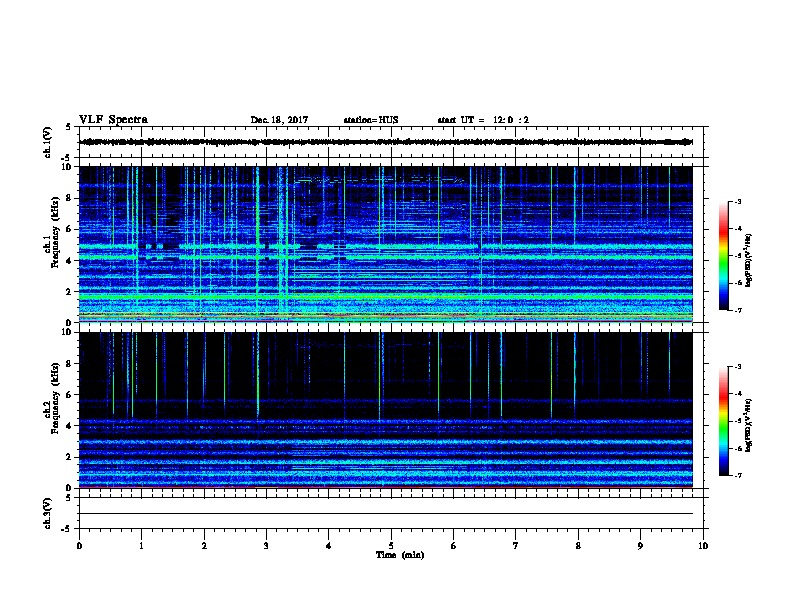This screenshot has width=792, height=612.
Task: Click the "6" minute tick label
Action: tap(453, 546)
